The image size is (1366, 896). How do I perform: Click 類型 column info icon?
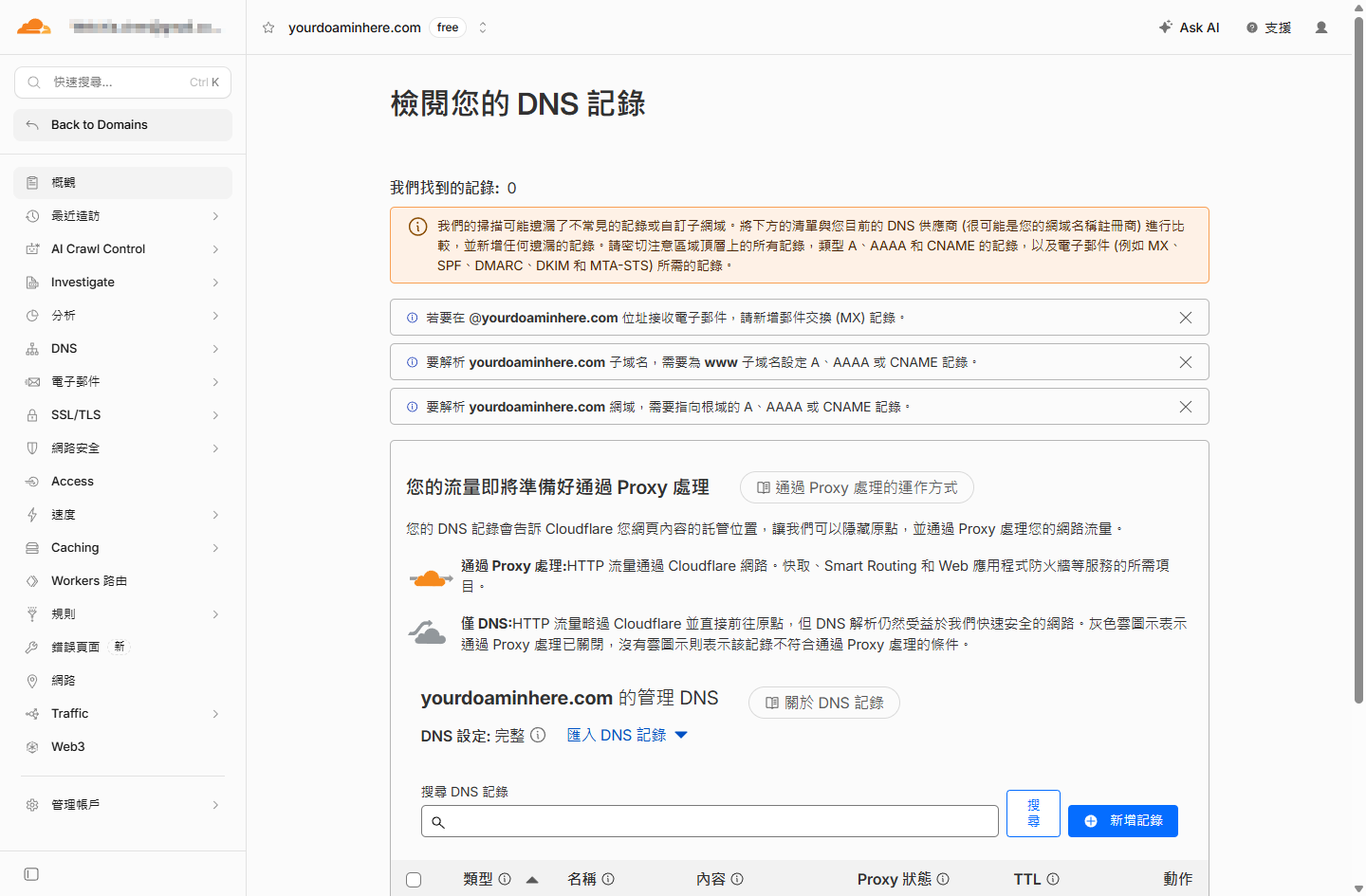point(505,879)
